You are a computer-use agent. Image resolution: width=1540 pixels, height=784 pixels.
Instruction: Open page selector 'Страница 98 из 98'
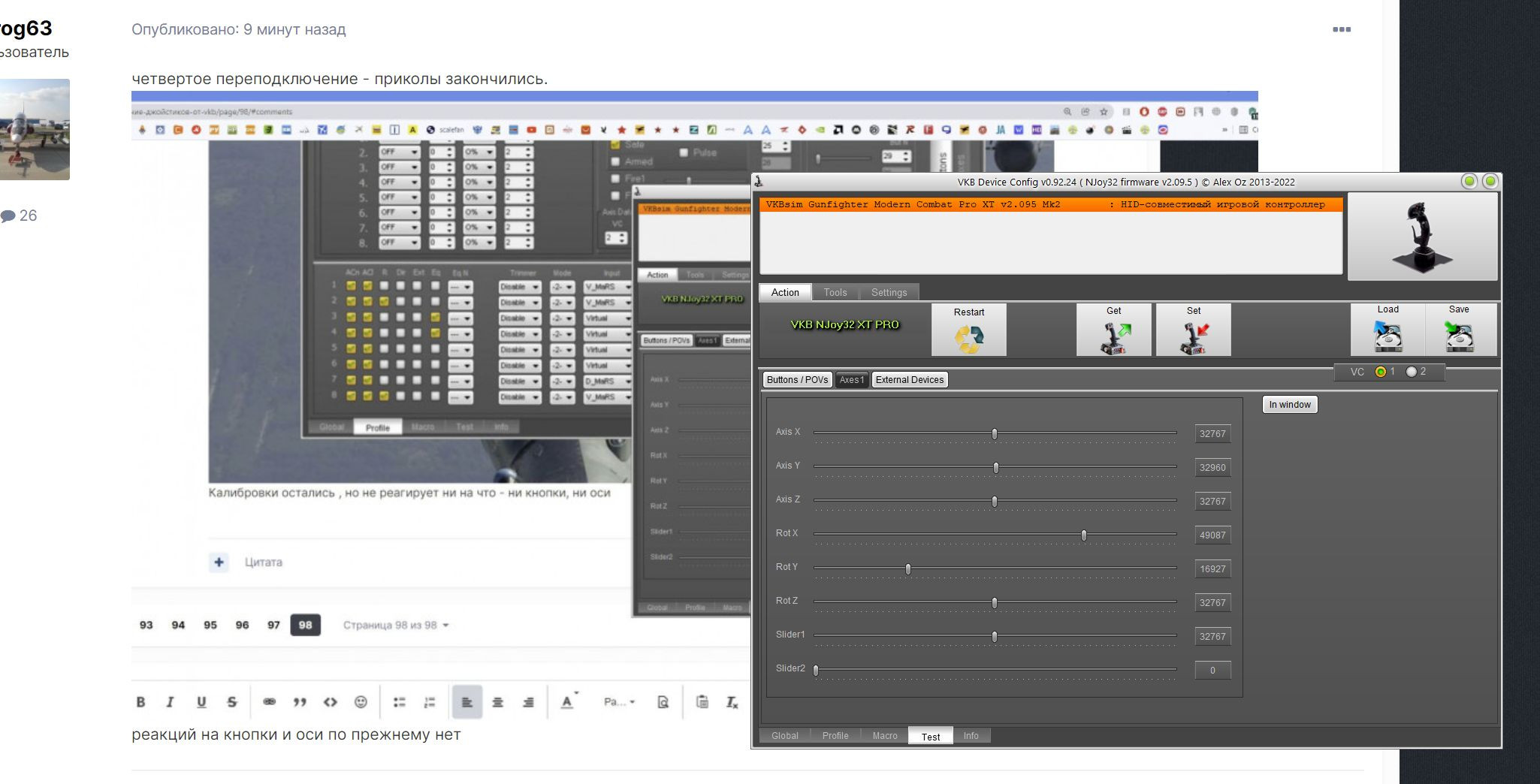coord(396,625)
